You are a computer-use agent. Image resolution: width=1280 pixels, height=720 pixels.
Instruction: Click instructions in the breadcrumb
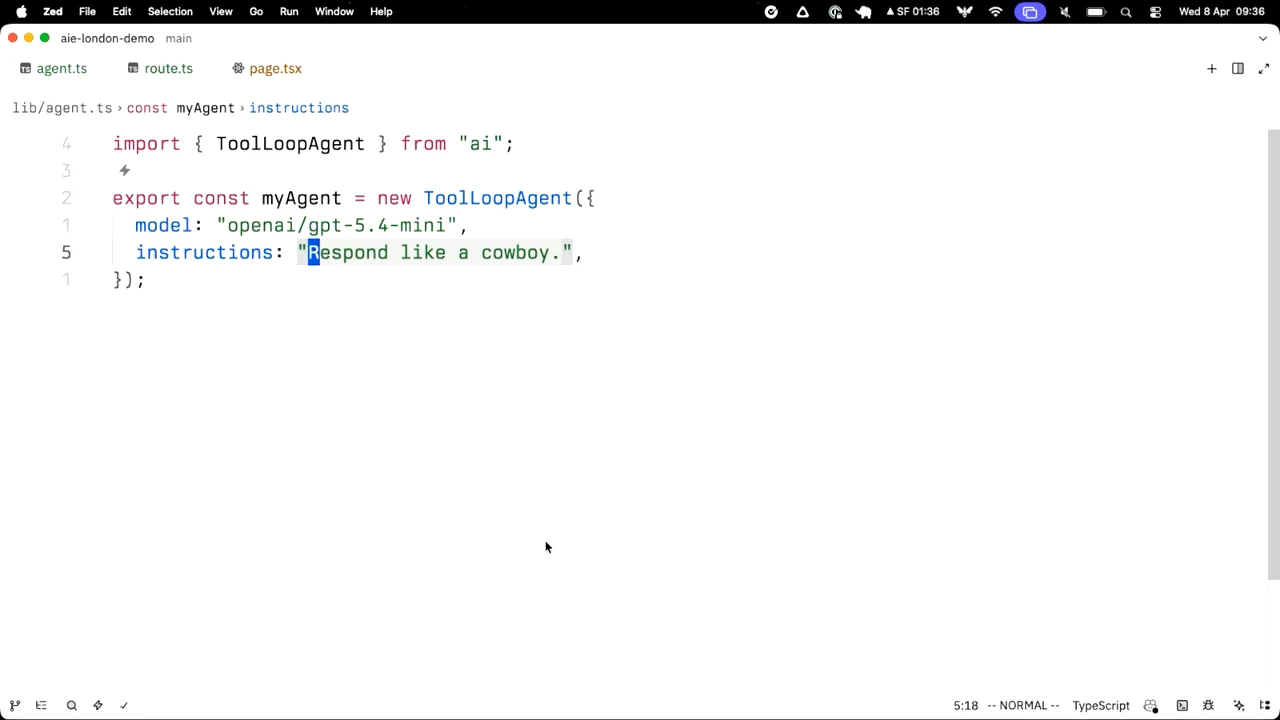299,108
